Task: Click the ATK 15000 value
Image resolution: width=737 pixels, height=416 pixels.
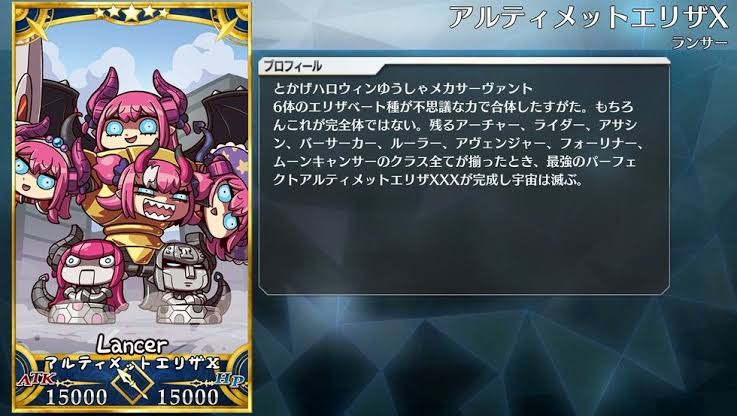Action: click(77, 397)
